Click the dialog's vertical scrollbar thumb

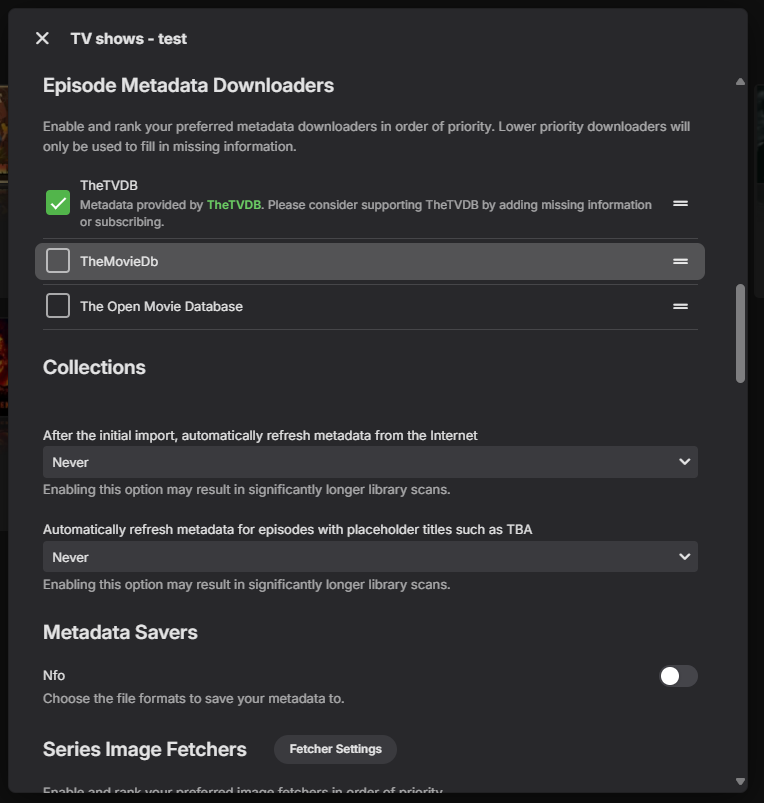coord(740,333)
